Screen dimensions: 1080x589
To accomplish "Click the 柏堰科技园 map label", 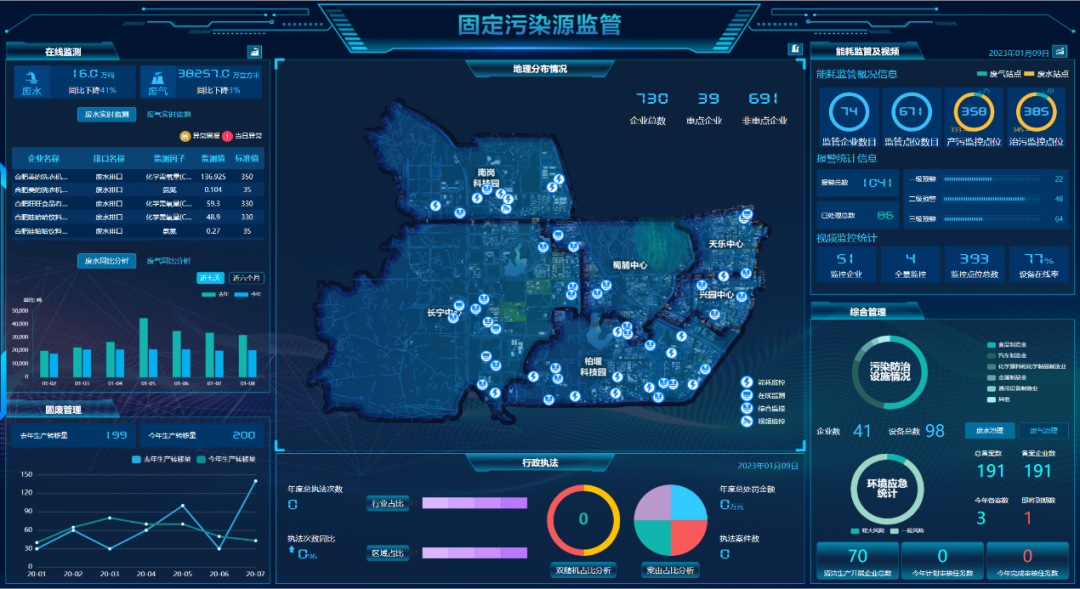I will click(x=593, y=366).
